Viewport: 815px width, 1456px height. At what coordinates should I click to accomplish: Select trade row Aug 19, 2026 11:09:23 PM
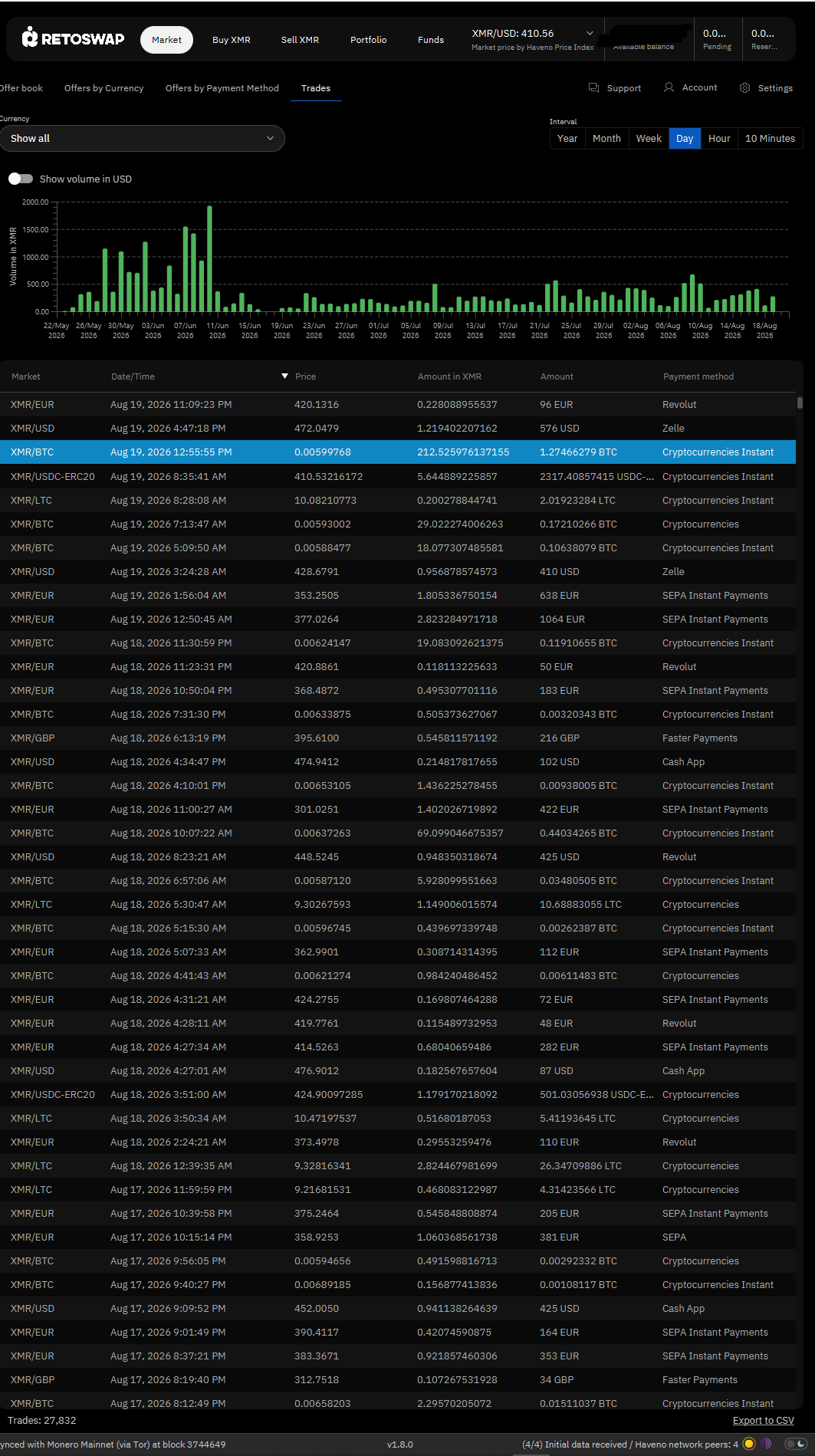(398, 404)
